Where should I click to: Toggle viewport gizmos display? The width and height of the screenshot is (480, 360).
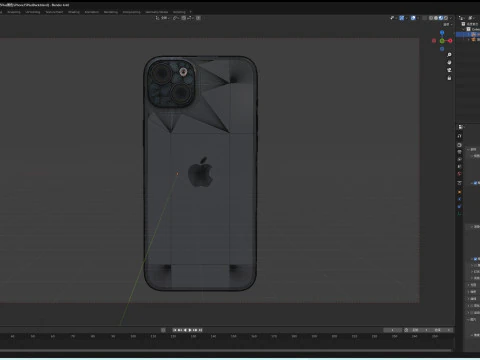point(402,18)
